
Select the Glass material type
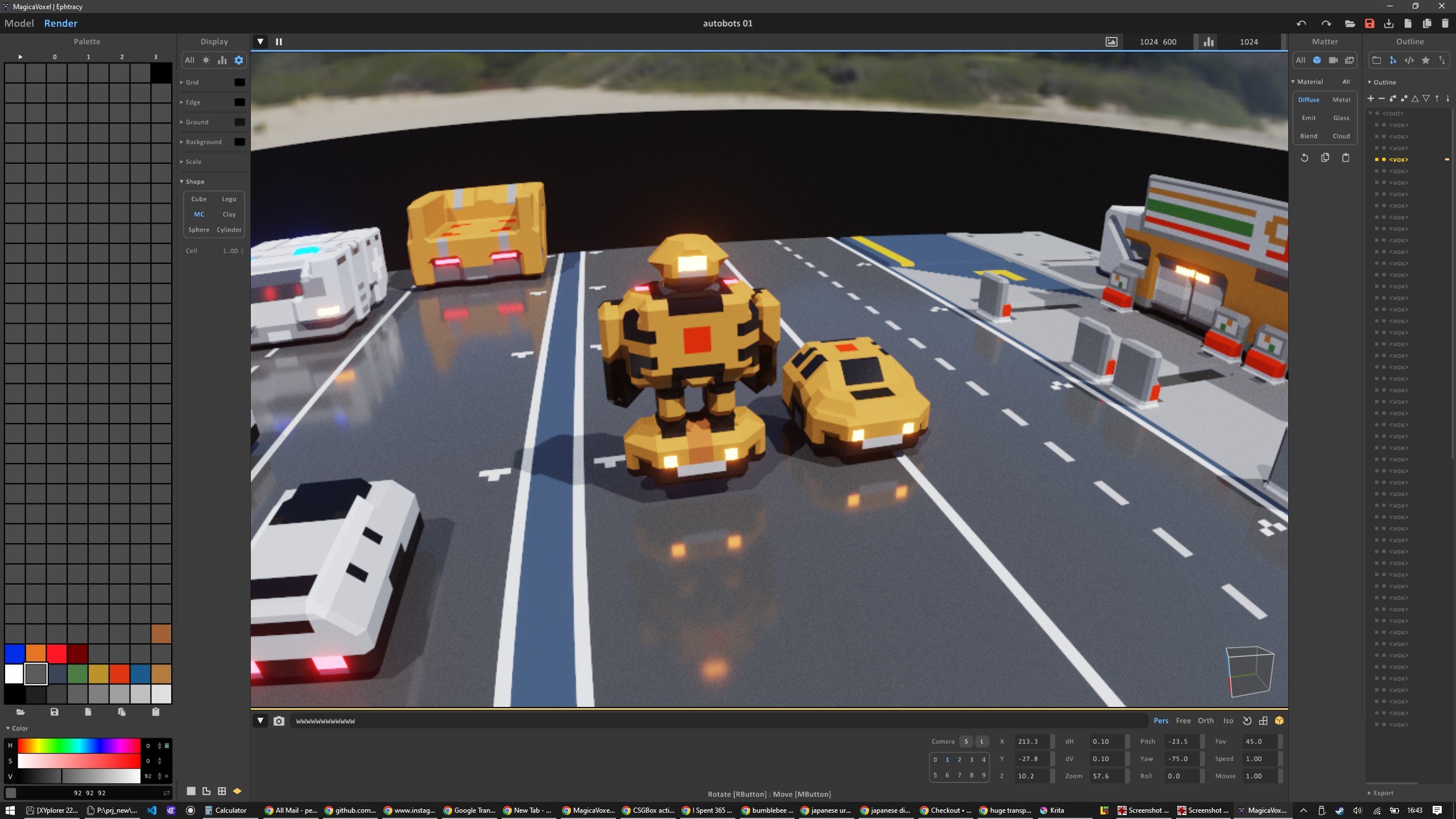tap(1341, 118)
